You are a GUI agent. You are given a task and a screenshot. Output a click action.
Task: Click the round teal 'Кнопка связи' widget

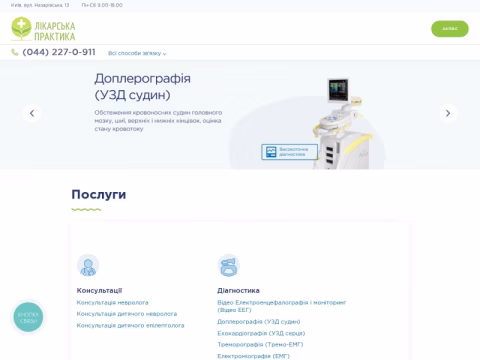coord(28,317)
